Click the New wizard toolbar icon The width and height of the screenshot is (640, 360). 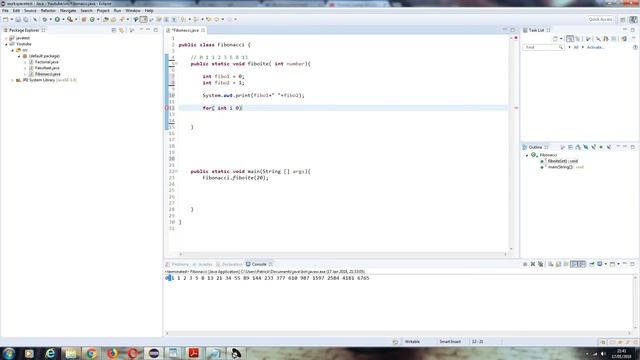pos(5,19)
